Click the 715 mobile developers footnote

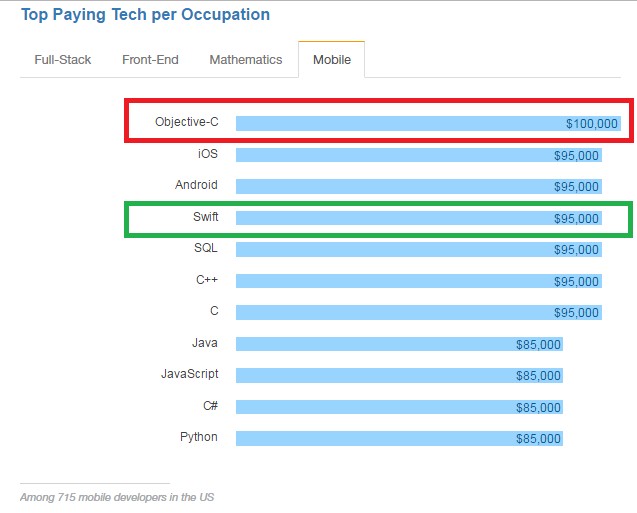pyautogui.click(x=117, y=497)
